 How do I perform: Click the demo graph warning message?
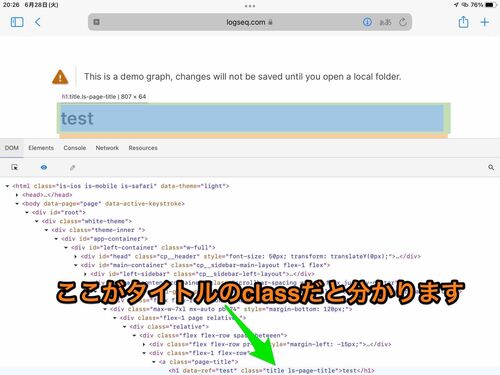pyautogui.click(x=242, y=77)
